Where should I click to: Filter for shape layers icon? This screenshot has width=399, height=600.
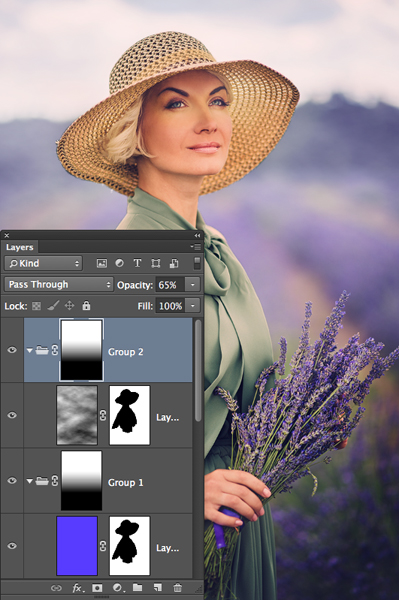click(156, 263)
